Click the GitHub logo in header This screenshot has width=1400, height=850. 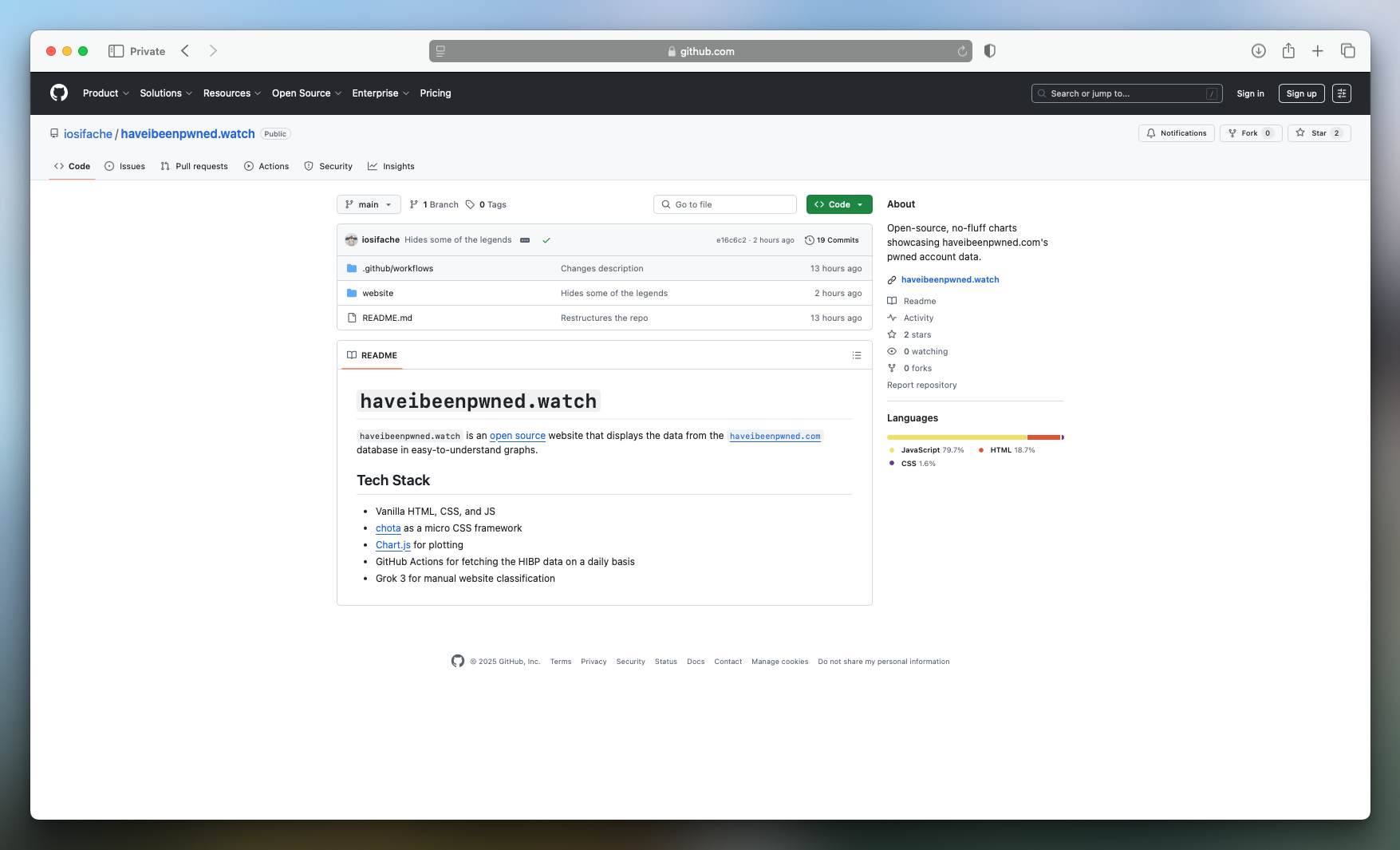(x=59, y=93)
